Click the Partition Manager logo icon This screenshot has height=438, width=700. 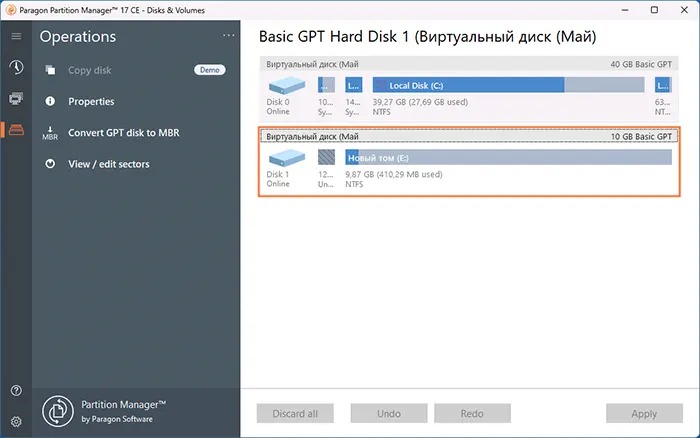(x=58, y=411)
